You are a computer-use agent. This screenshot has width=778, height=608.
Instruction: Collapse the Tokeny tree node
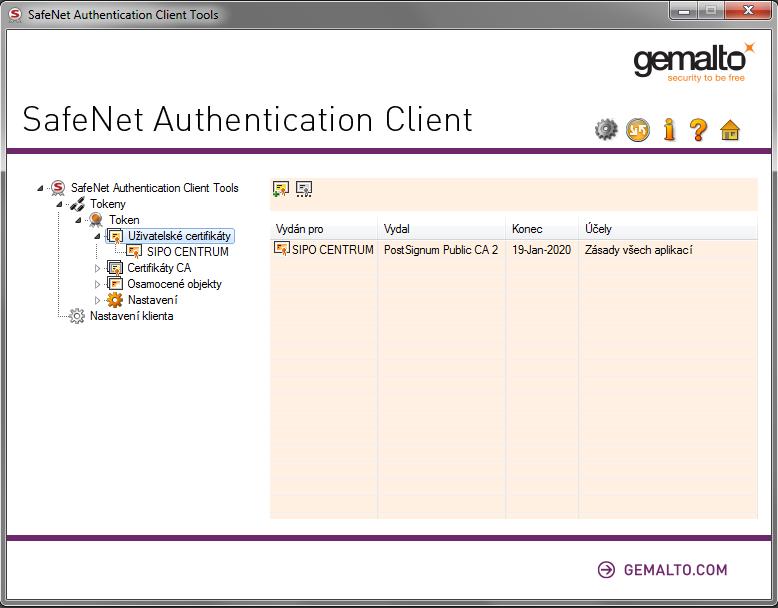(x=59, y=204)
